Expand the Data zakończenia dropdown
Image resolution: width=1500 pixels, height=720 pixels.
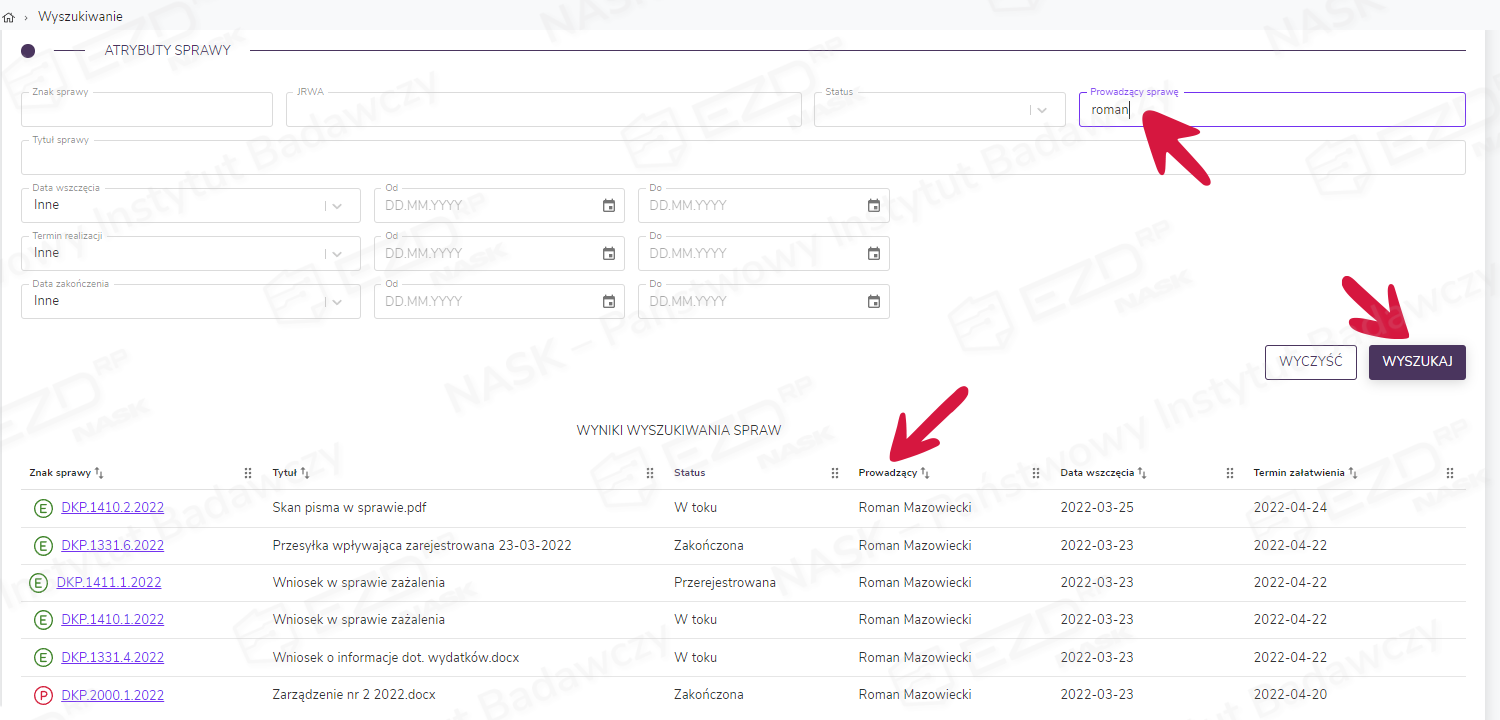click(337, 302)
